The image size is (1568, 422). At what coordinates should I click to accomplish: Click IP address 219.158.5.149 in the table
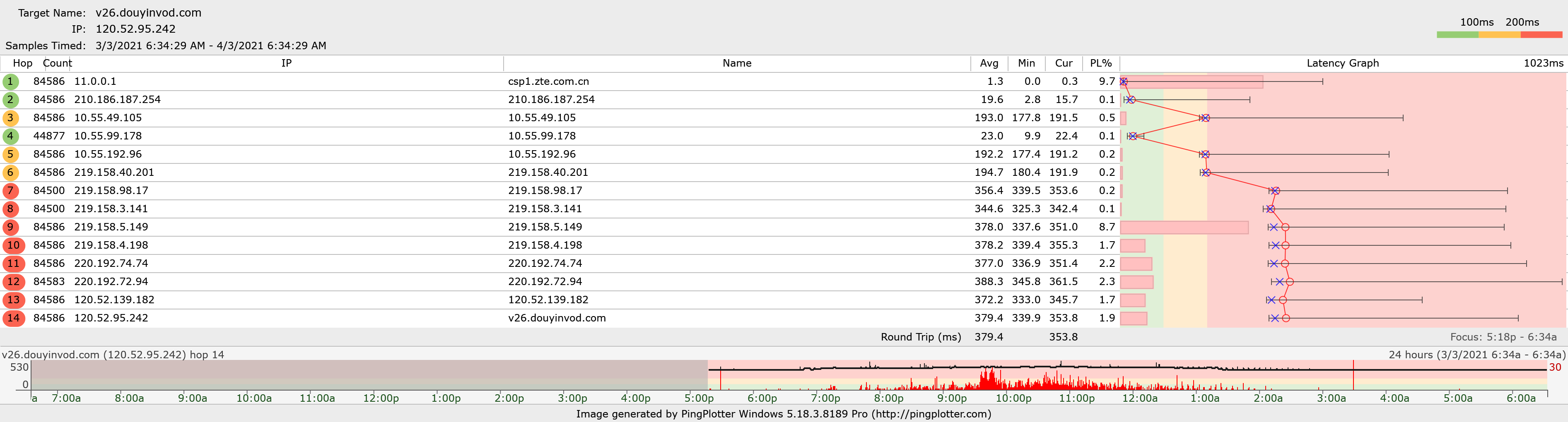111,227
